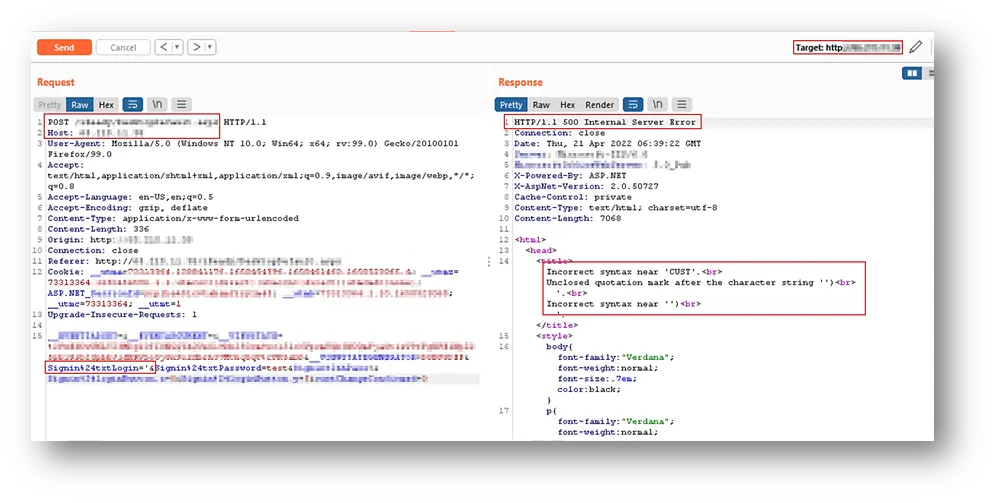Toggle show non-printable chars in Request
996x503 pixels.
coord(157,104)
